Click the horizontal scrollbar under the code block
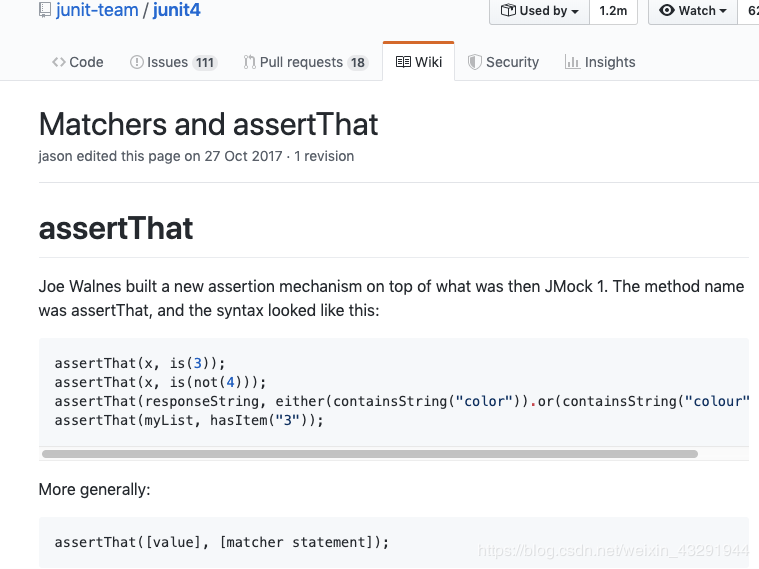Image resolution: width=759 pixels, height=569 pixels. (370, 454)
